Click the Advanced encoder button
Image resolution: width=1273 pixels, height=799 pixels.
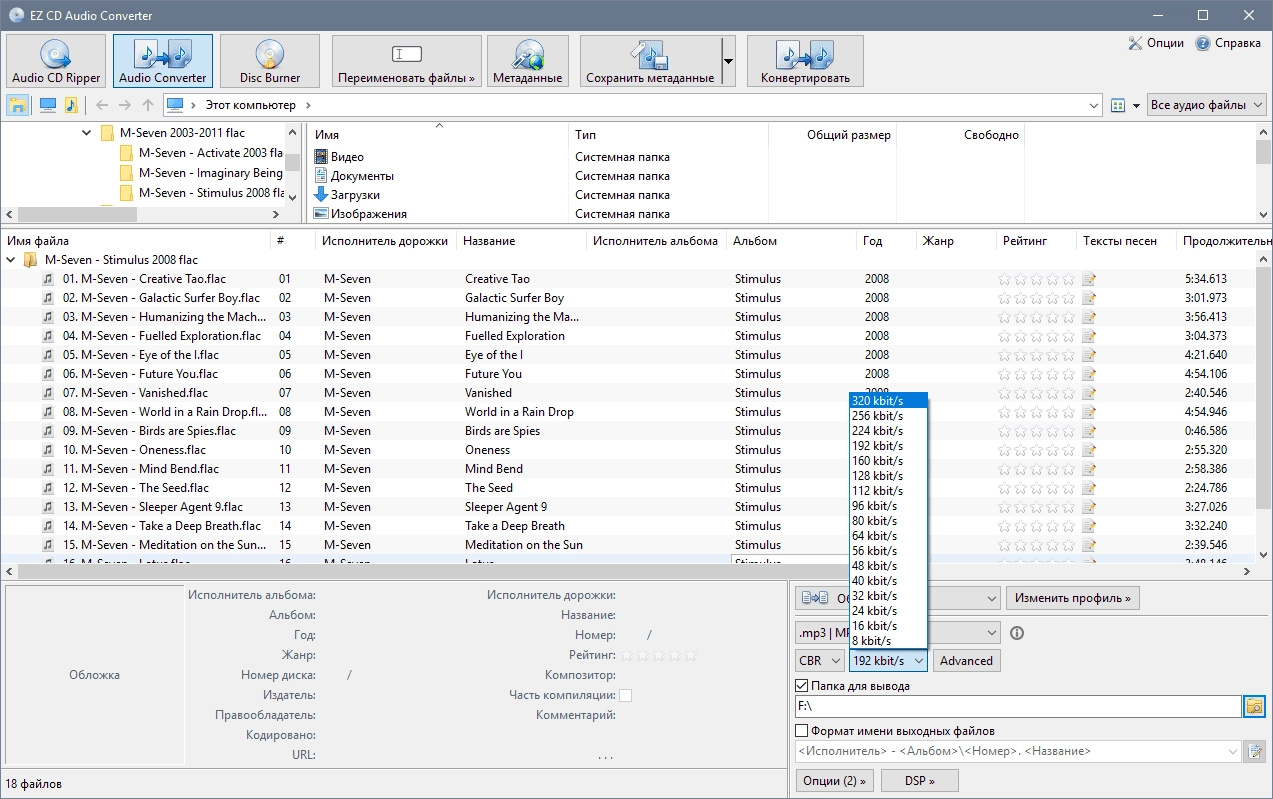[966, 660]
